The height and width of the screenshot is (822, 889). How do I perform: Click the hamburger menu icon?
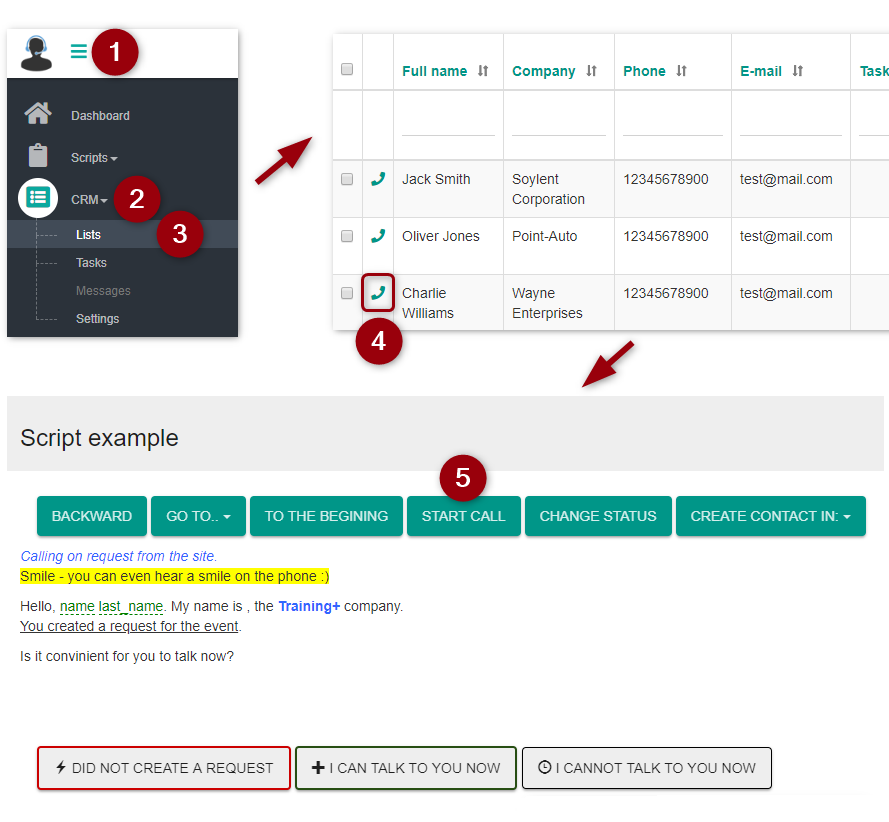(x=78, y=52)
